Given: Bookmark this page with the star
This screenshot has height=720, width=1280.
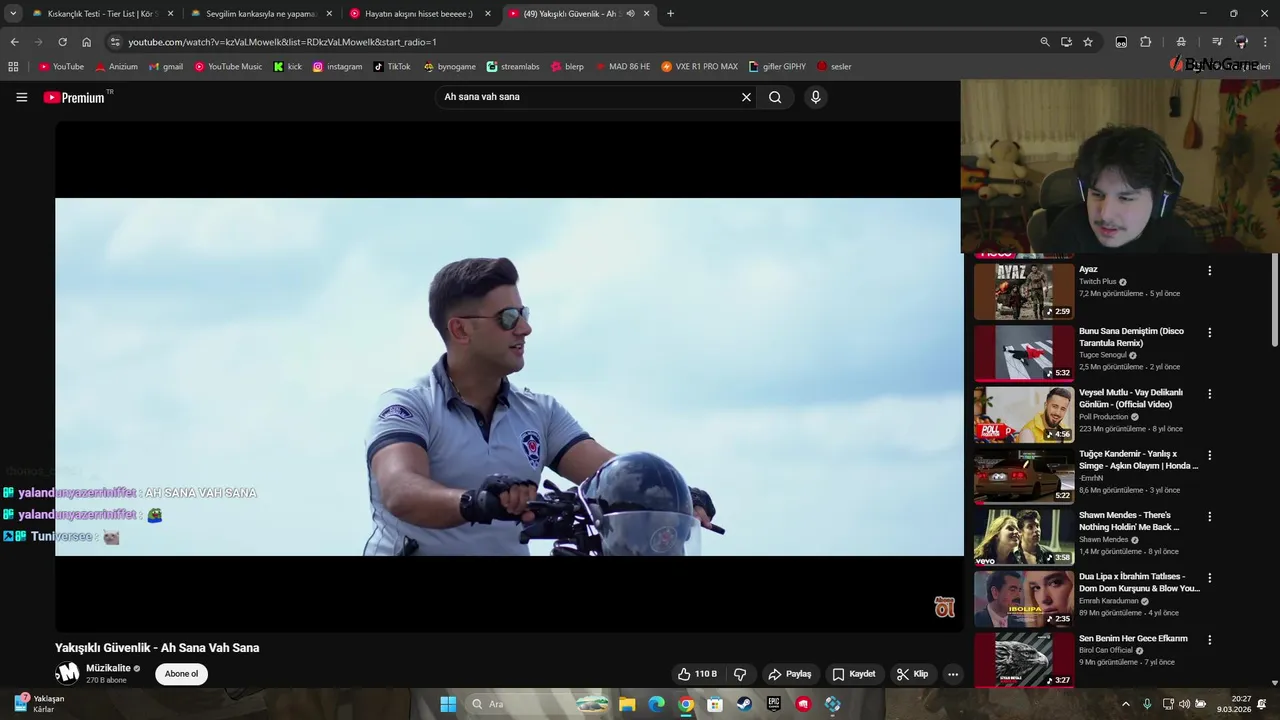Looking at the screenshot, I should (x=1088, y=42).
